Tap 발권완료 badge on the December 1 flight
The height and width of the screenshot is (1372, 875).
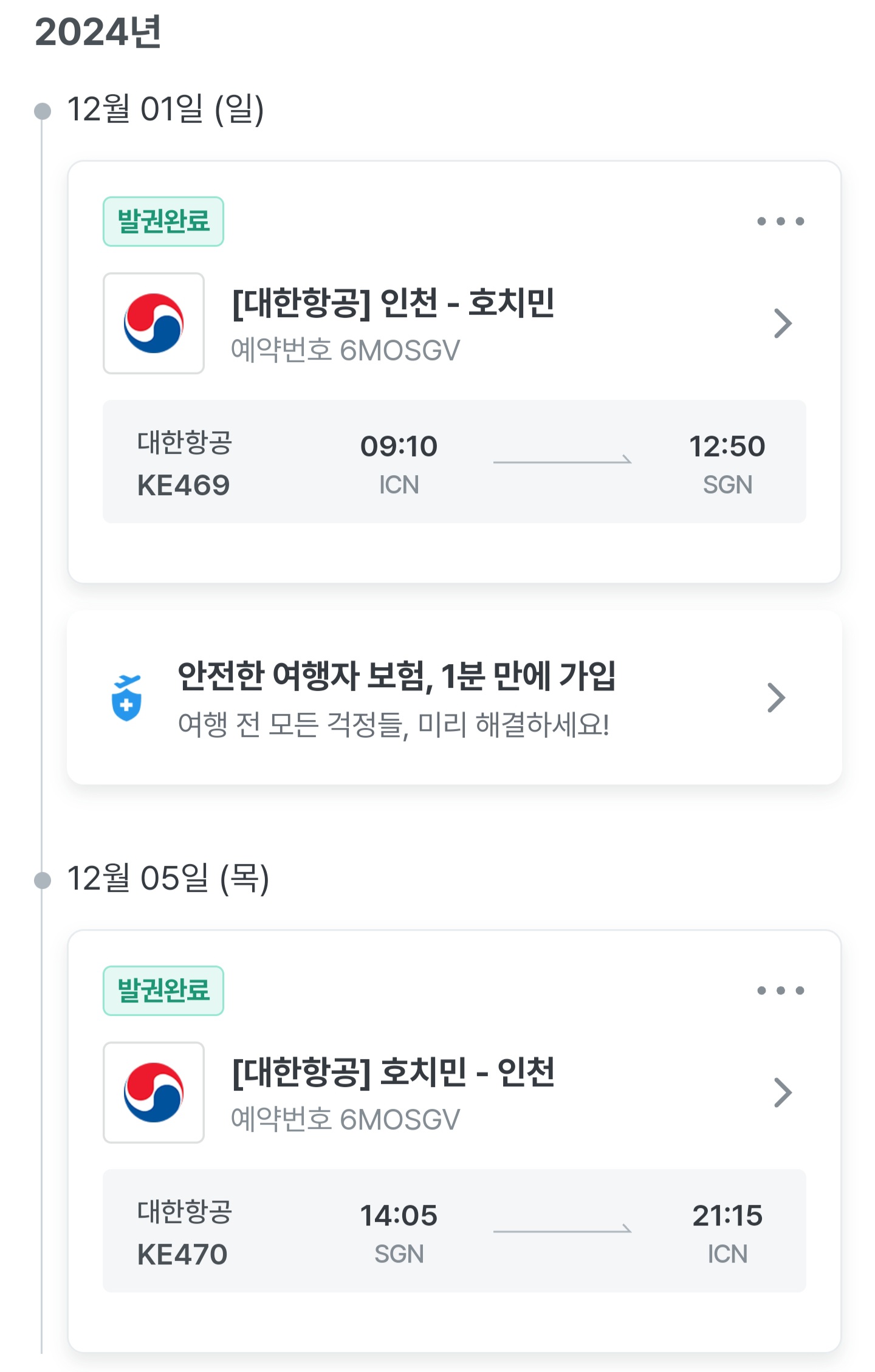[163, 221]
